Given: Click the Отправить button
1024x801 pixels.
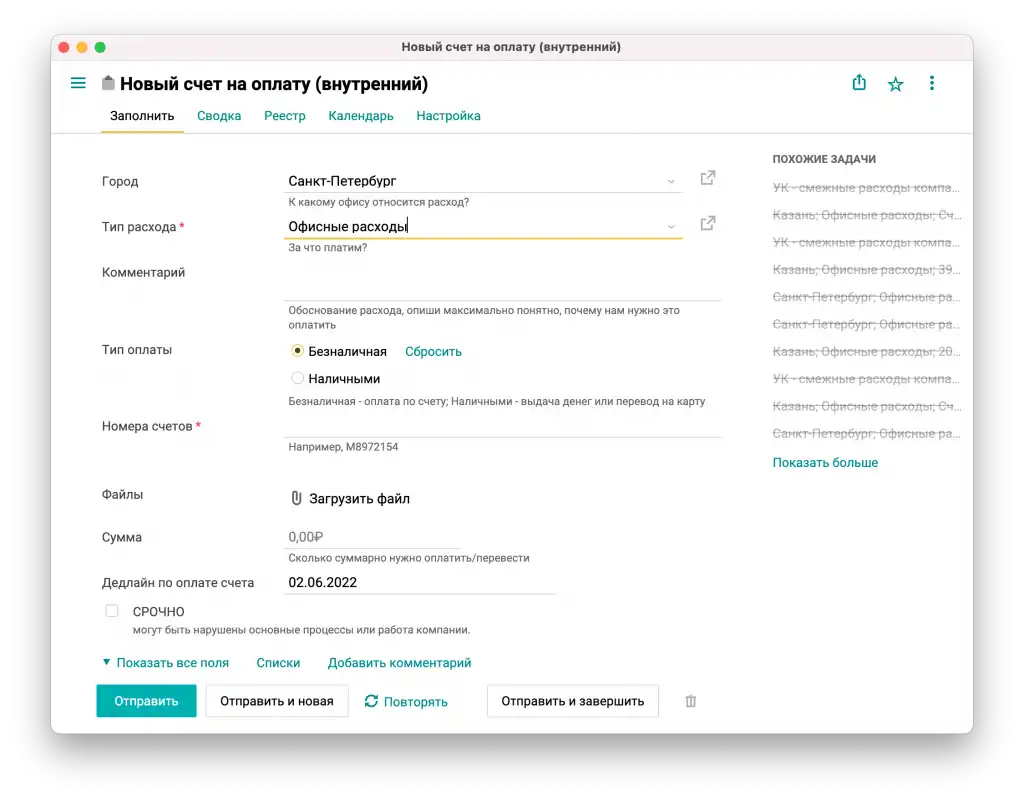Looking at the screenshot, I should (x=146, y=701).
